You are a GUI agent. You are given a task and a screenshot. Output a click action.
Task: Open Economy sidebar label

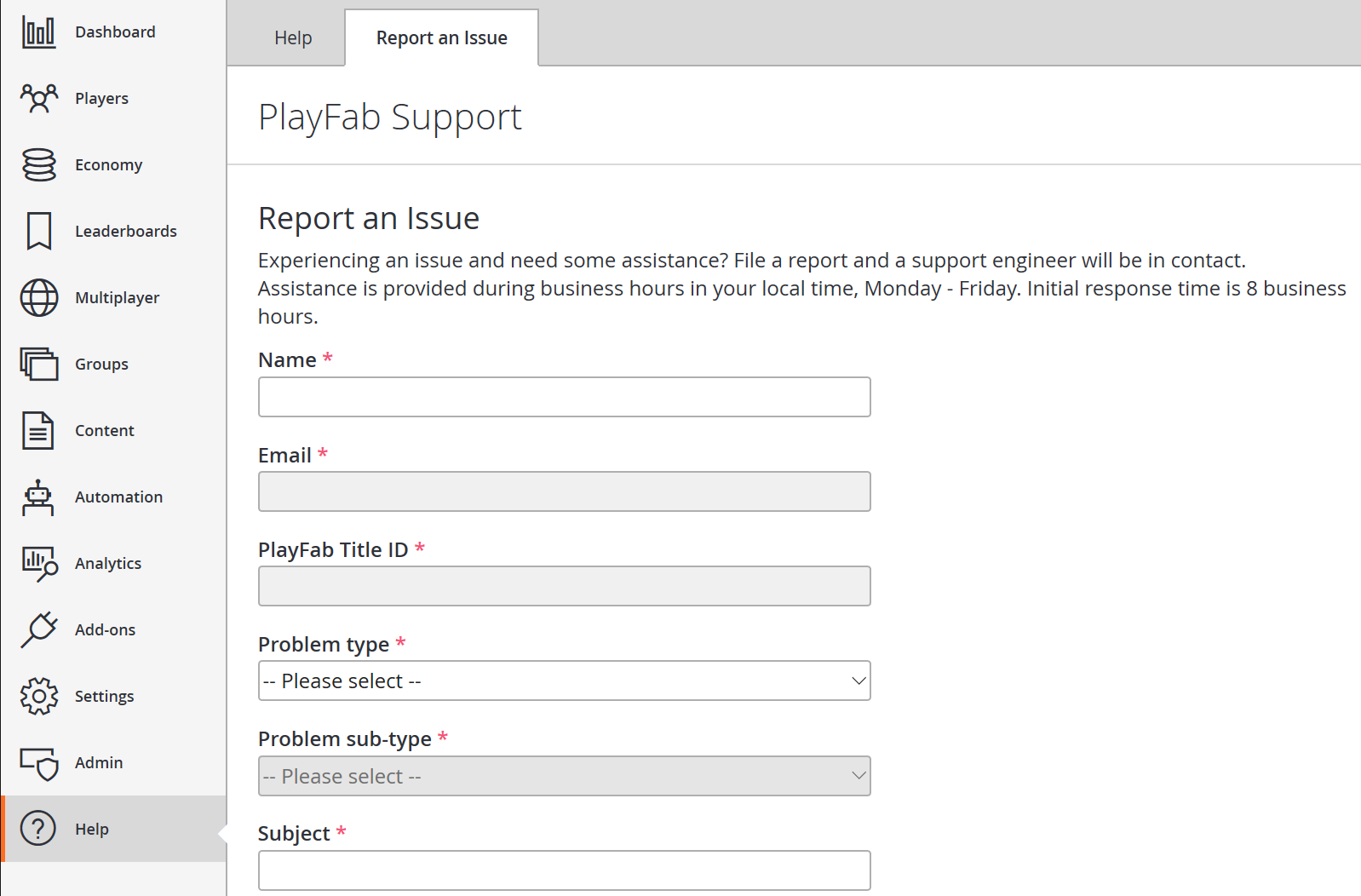point(108,165)
